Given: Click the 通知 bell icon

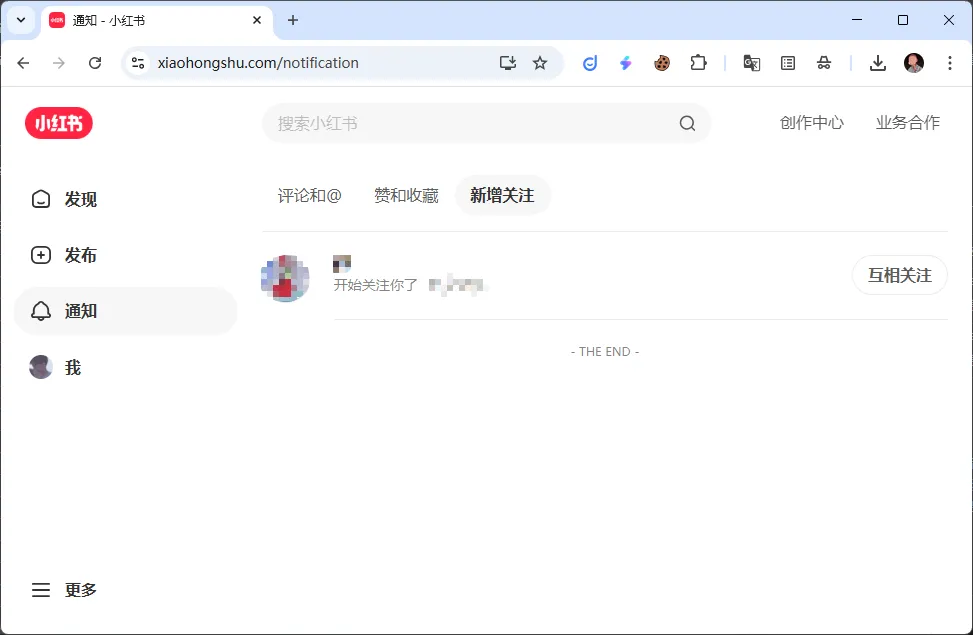Looking at the screenshot, I should point(41,311).
